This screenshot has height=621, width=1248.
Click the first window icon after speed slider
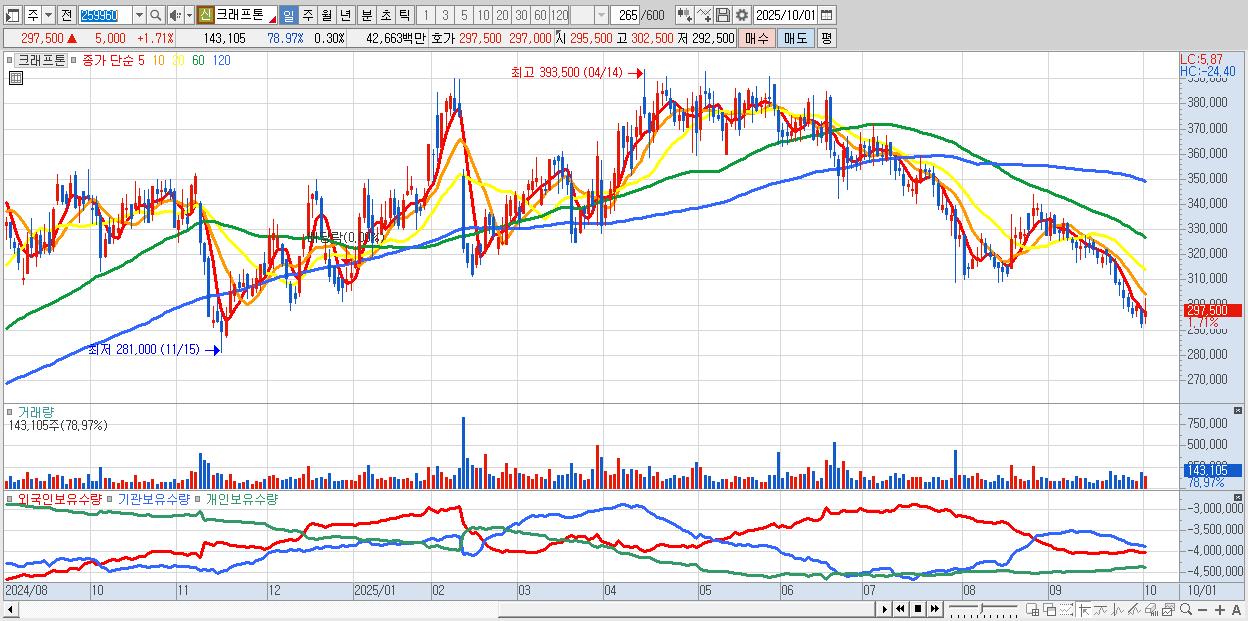pyautogui.click(x=1033, y=610)
